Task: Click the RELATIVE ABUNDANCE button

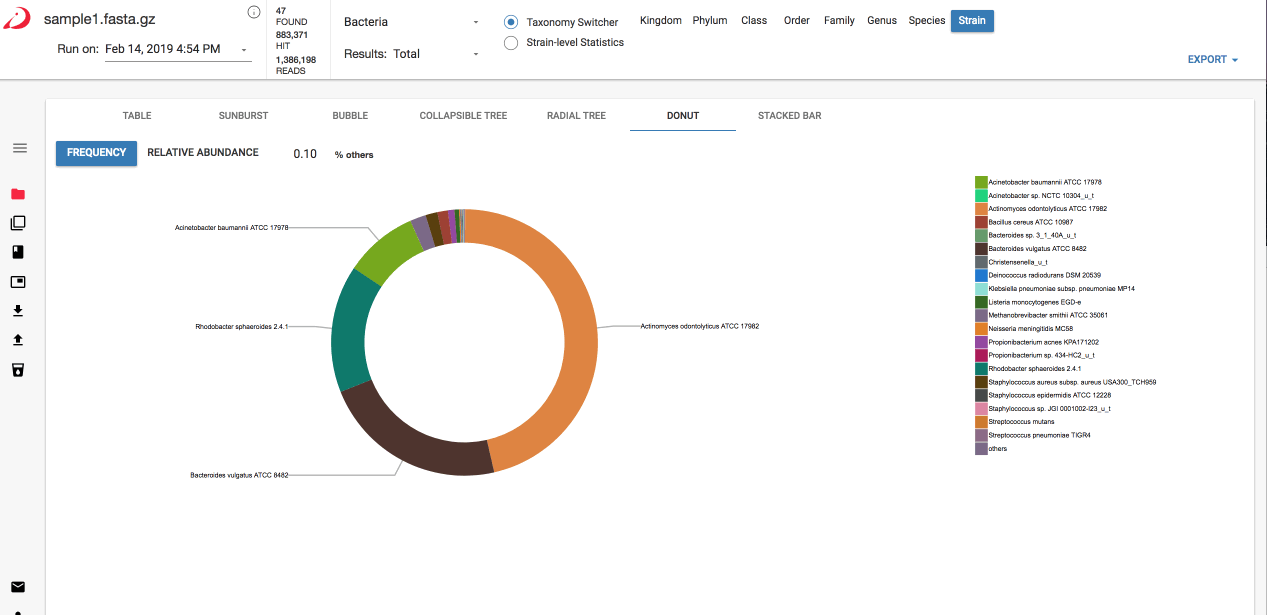Action: click(203, 153)
